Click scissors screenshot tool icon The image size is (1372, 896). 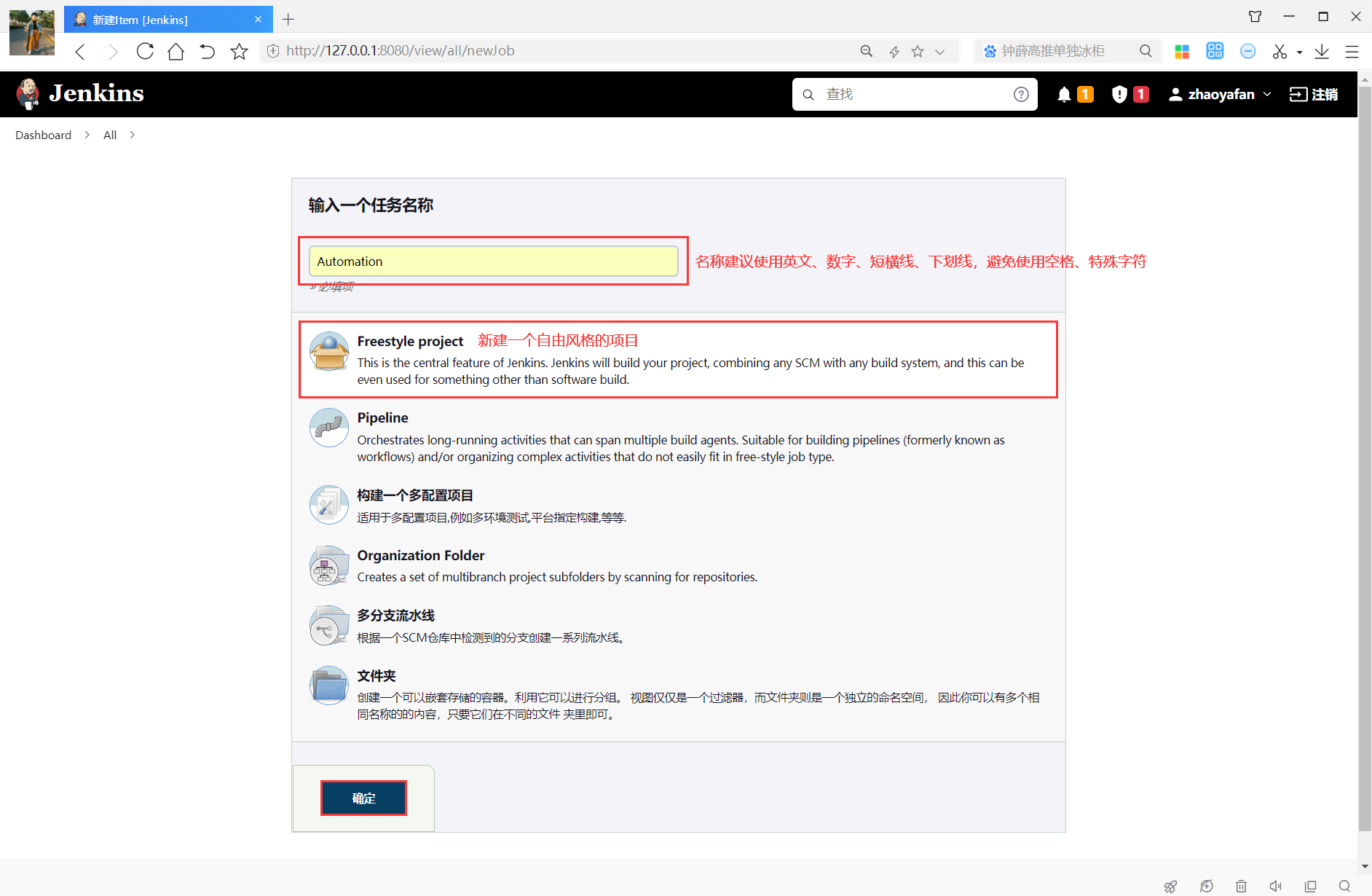click(1280, 51)
